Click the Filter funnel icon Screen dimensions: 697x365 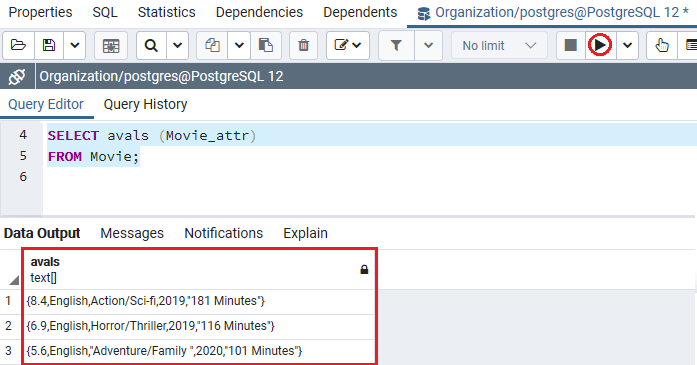click(396, 45)
